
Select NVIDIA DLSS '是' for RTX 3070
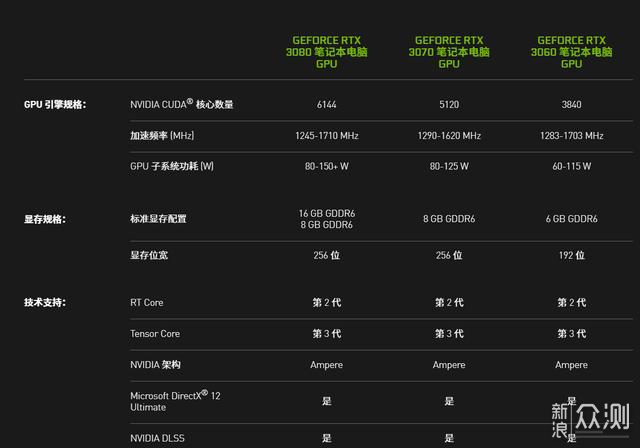pyautogui.click(x=449, y=438)
